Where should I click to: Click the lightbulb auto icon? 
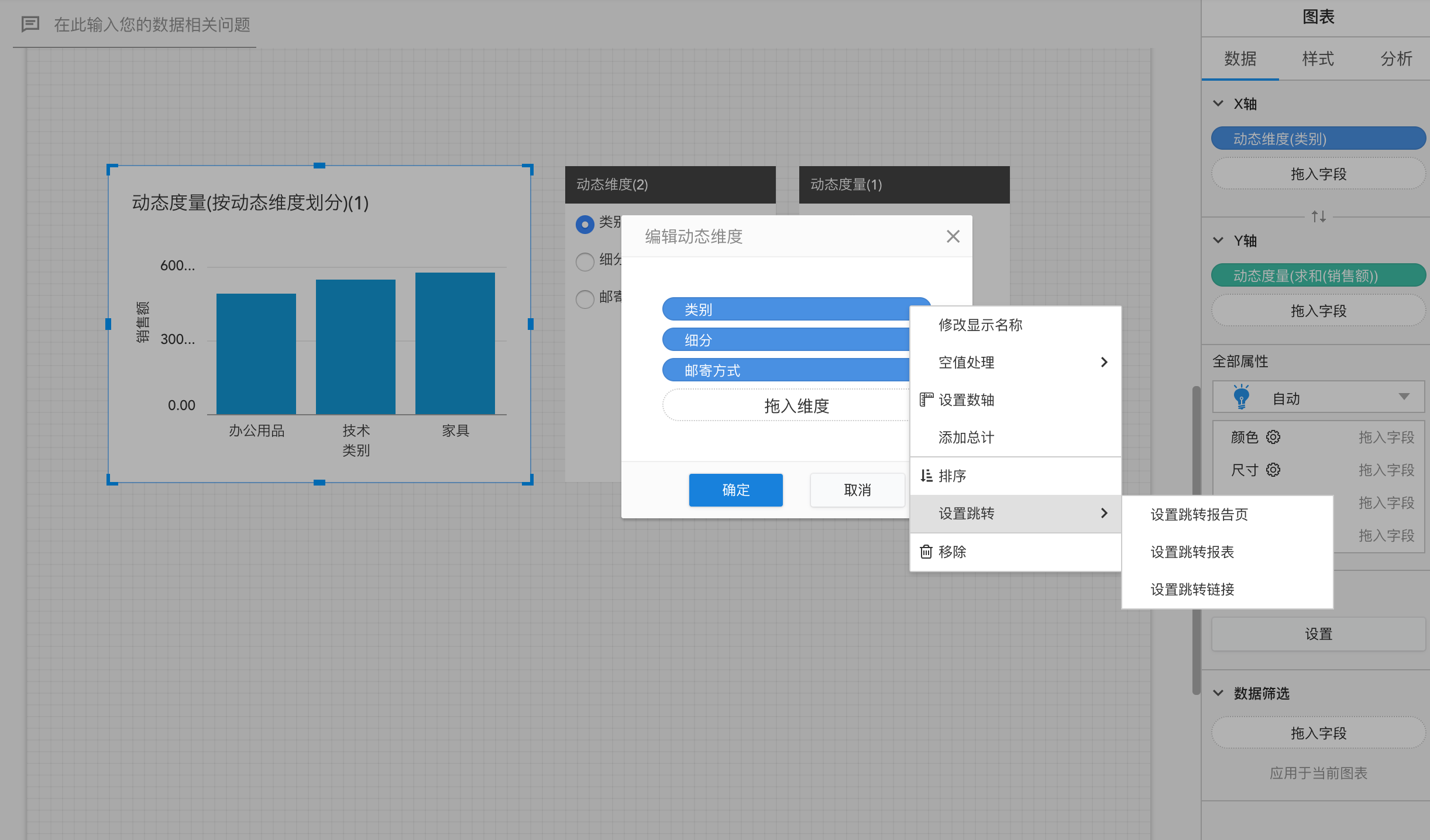pyautogui.click(x=1240, y=397)
